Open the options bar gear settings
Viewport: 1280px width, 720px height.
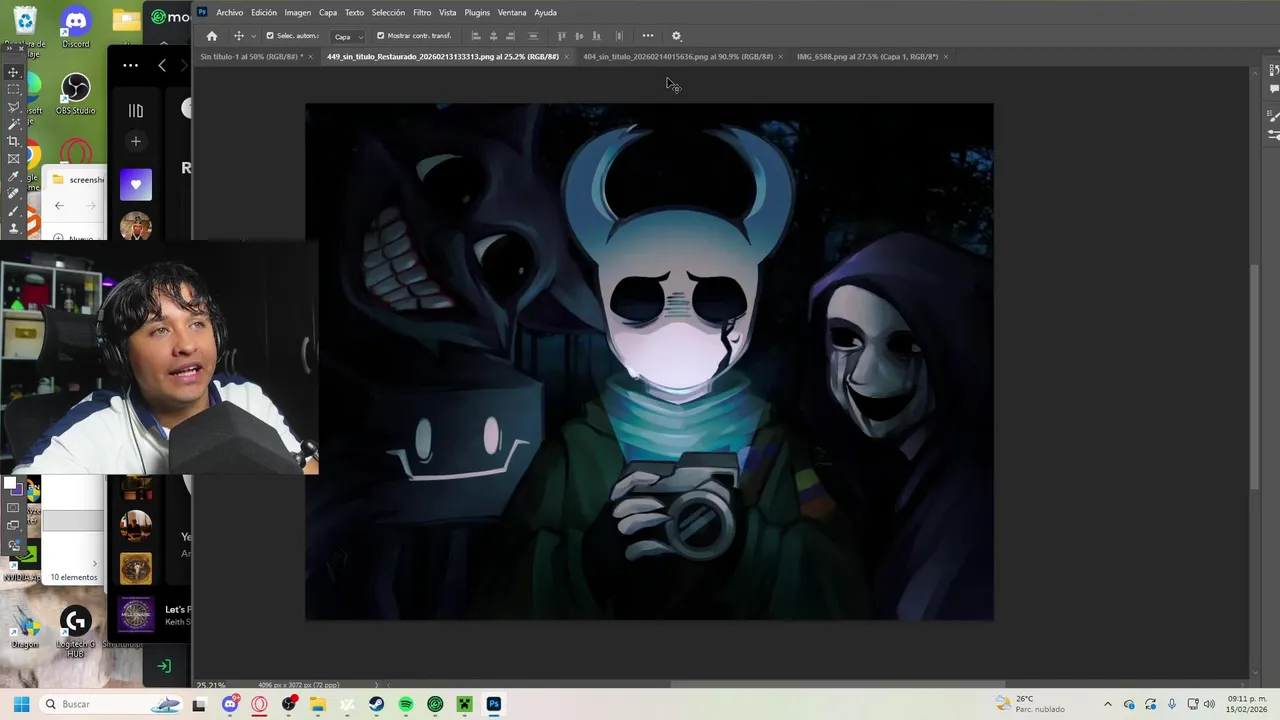[676, 36]
